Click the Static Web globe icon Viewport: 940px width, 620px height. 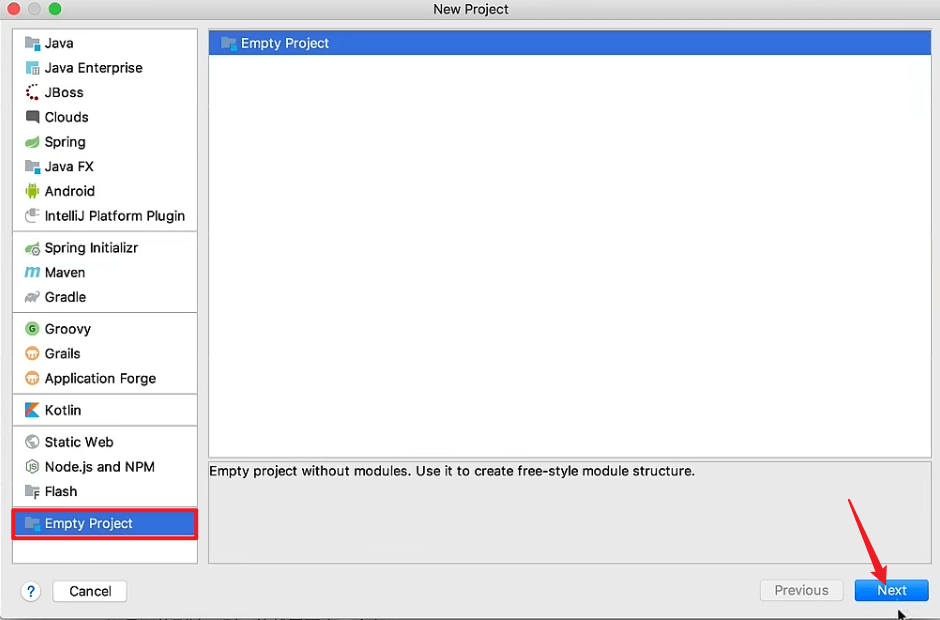32,442
